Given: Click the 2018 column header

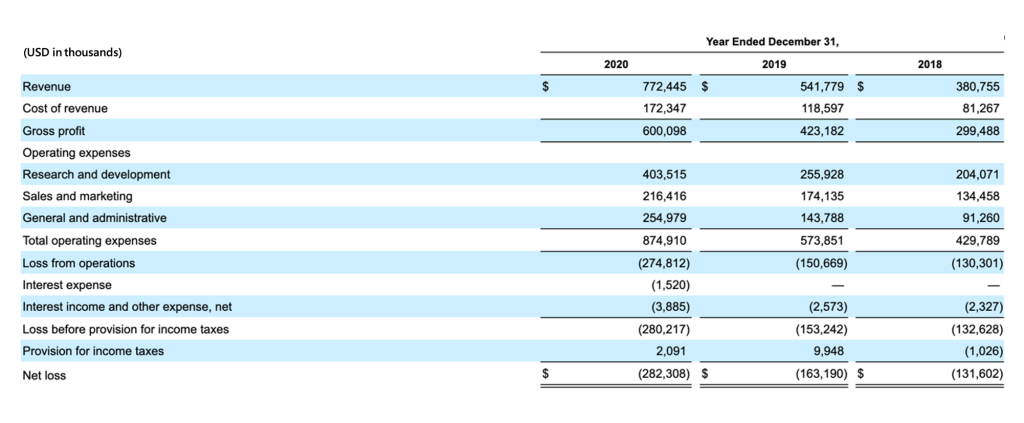Looking at the screenshot, I should [x=929, y=64].
